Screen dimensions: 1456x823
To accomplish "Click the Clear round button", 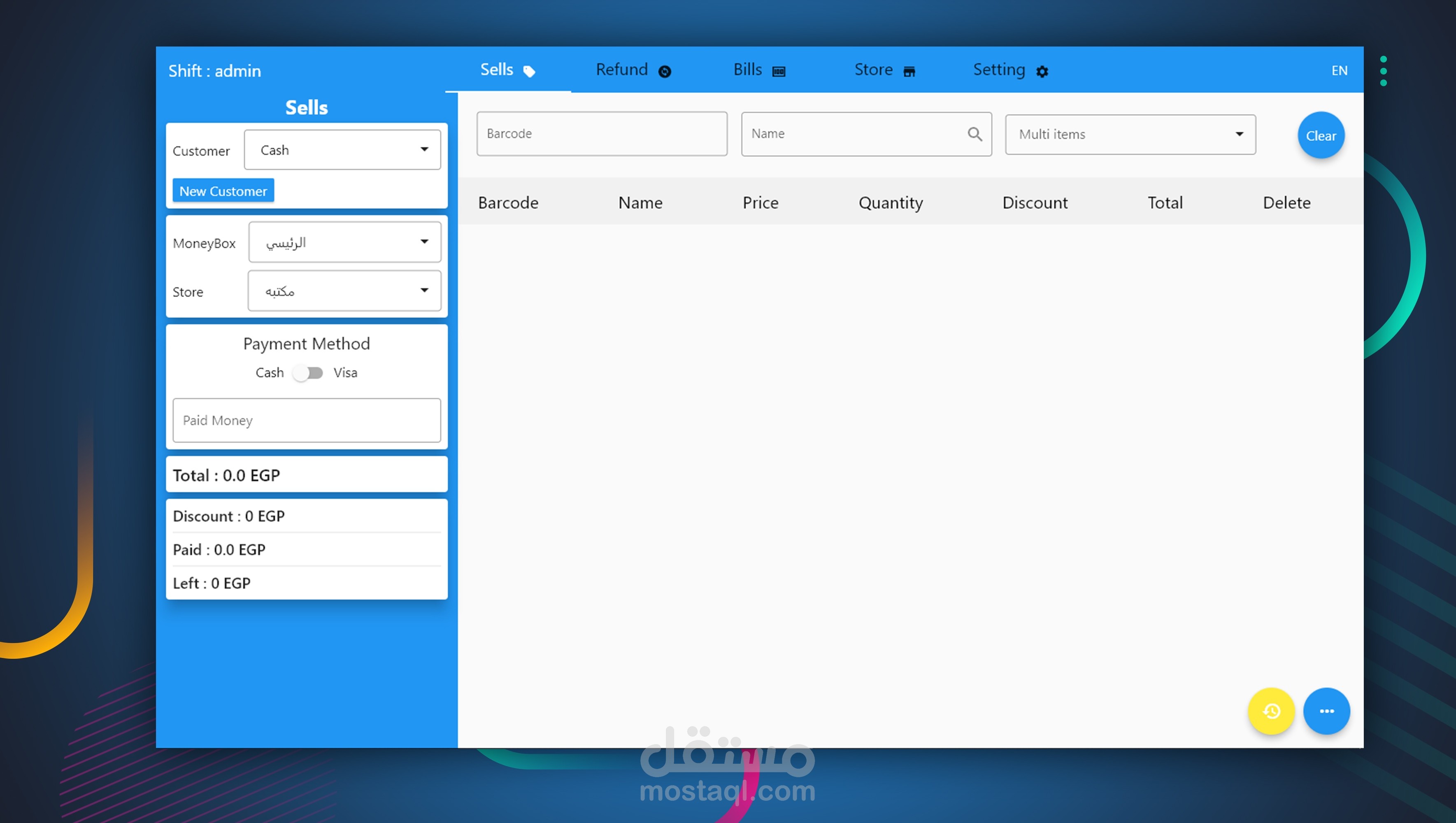I will tap(1320, 136).
